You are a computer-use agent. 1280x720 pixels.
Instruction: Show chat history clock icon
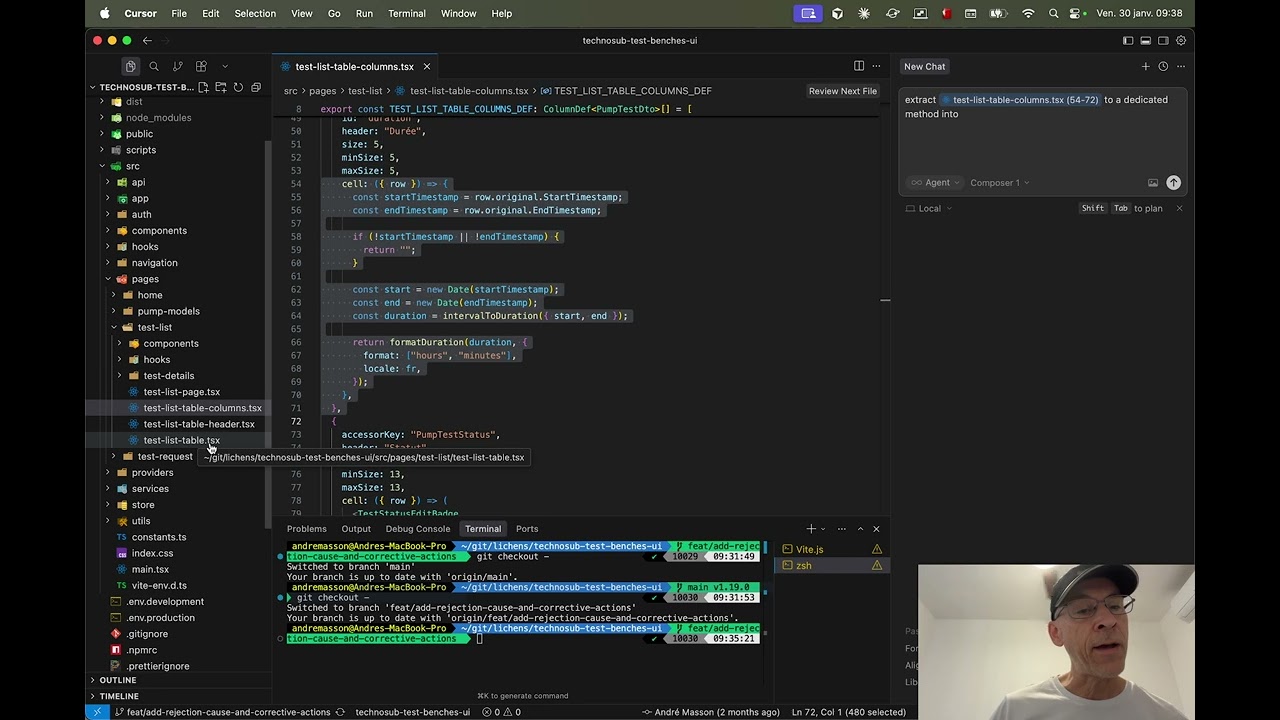pos(1163,67)
